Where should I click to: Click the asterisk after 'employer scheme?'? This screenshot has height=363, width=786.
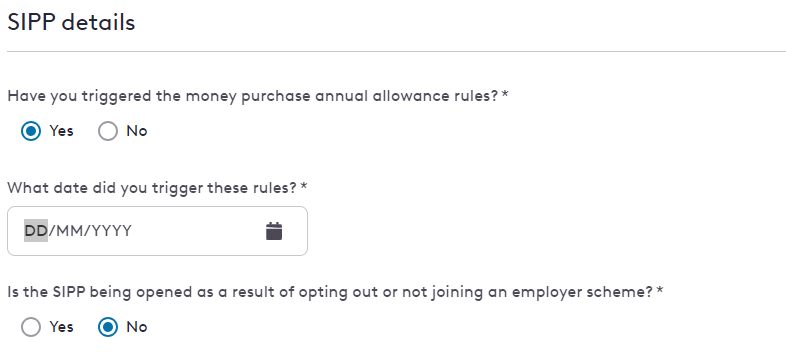[660, 290]
